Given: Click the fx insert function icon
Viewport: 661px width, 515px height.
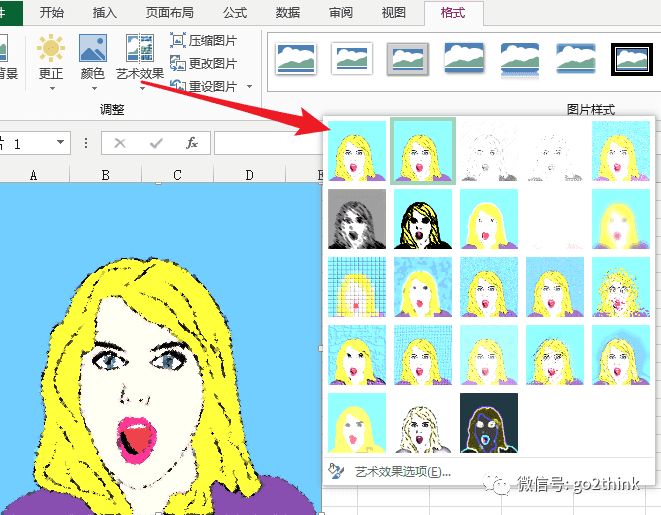Looking at the screenshot, I should [192, 143].
